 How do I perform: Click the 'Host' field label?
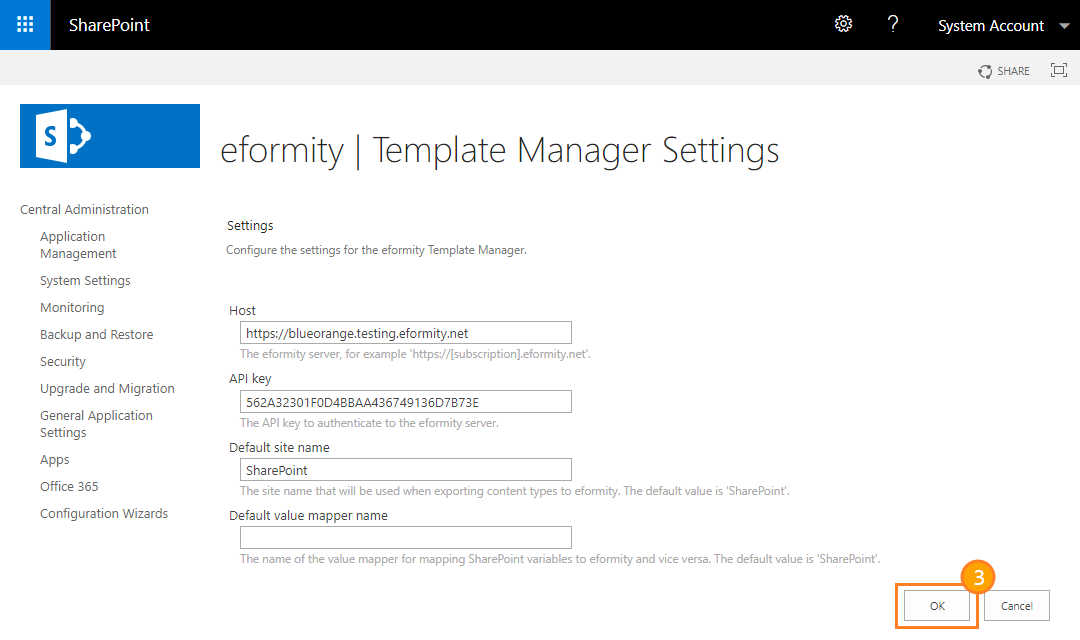point(242,311)
